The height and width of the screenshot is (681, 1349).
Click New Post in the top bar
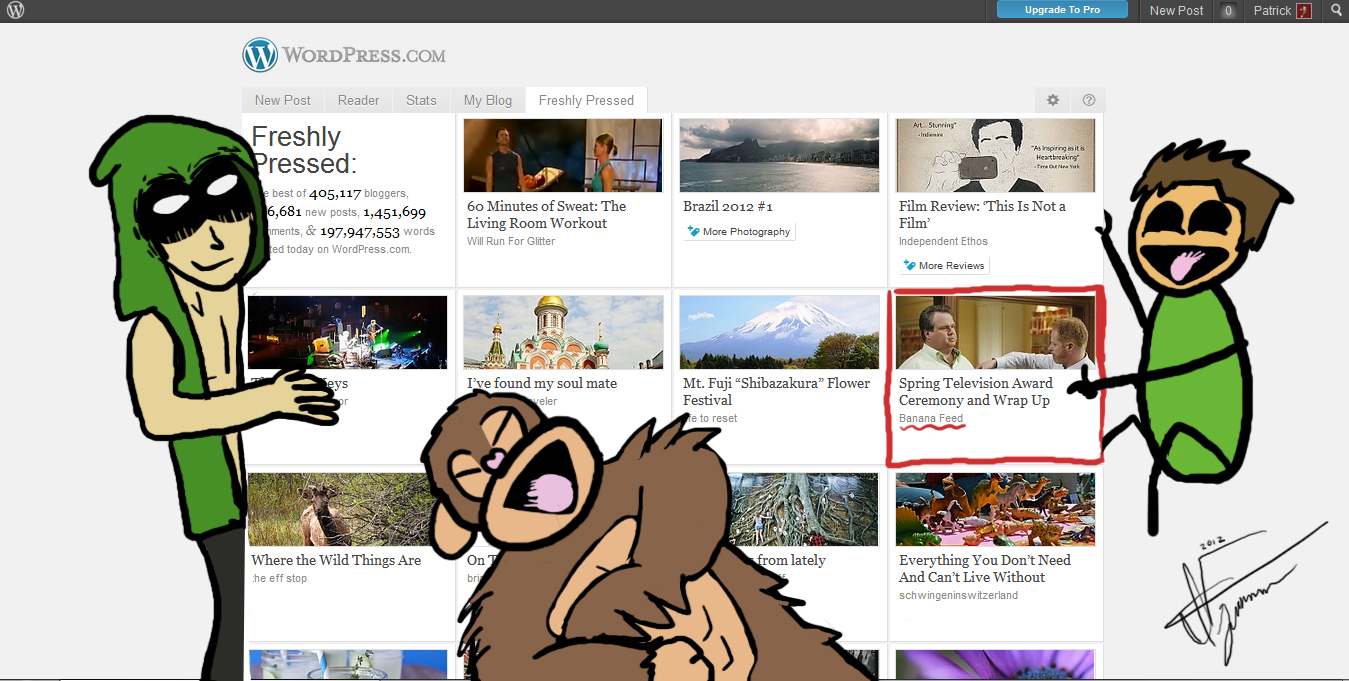[1176, 11]
